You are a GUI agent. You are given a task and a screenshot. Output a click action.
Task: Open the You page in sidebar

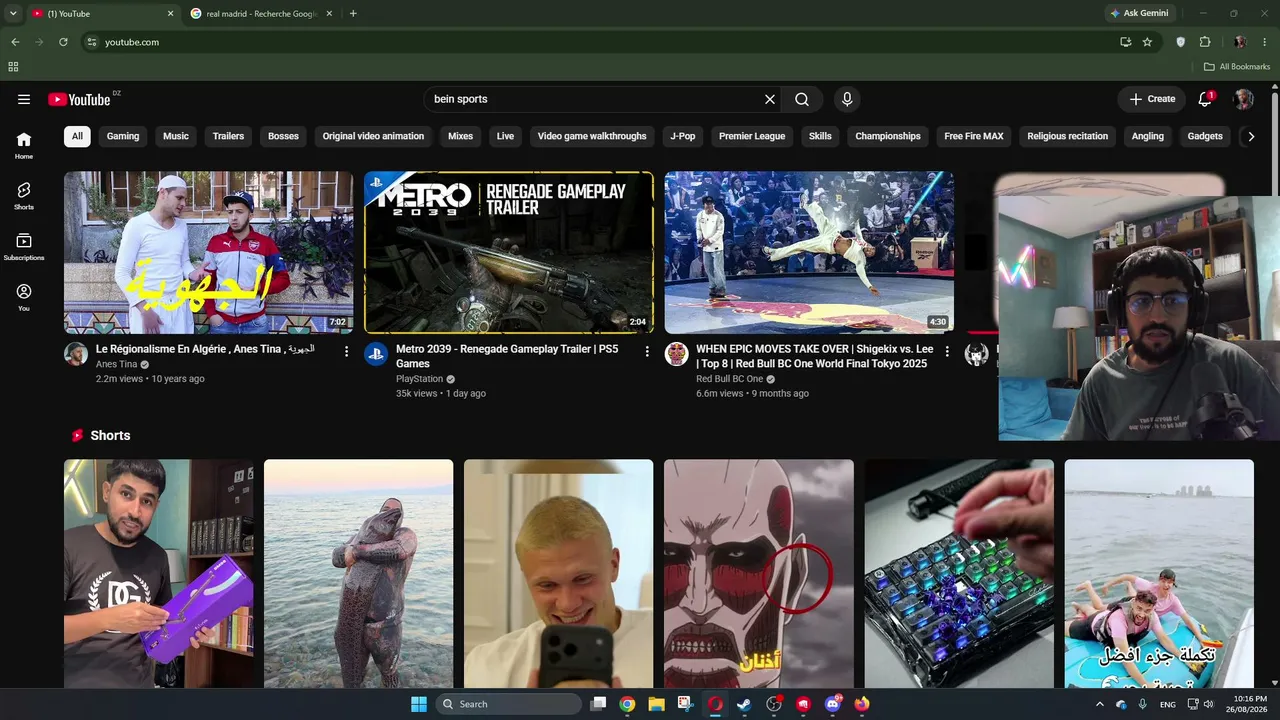[24, 297]
